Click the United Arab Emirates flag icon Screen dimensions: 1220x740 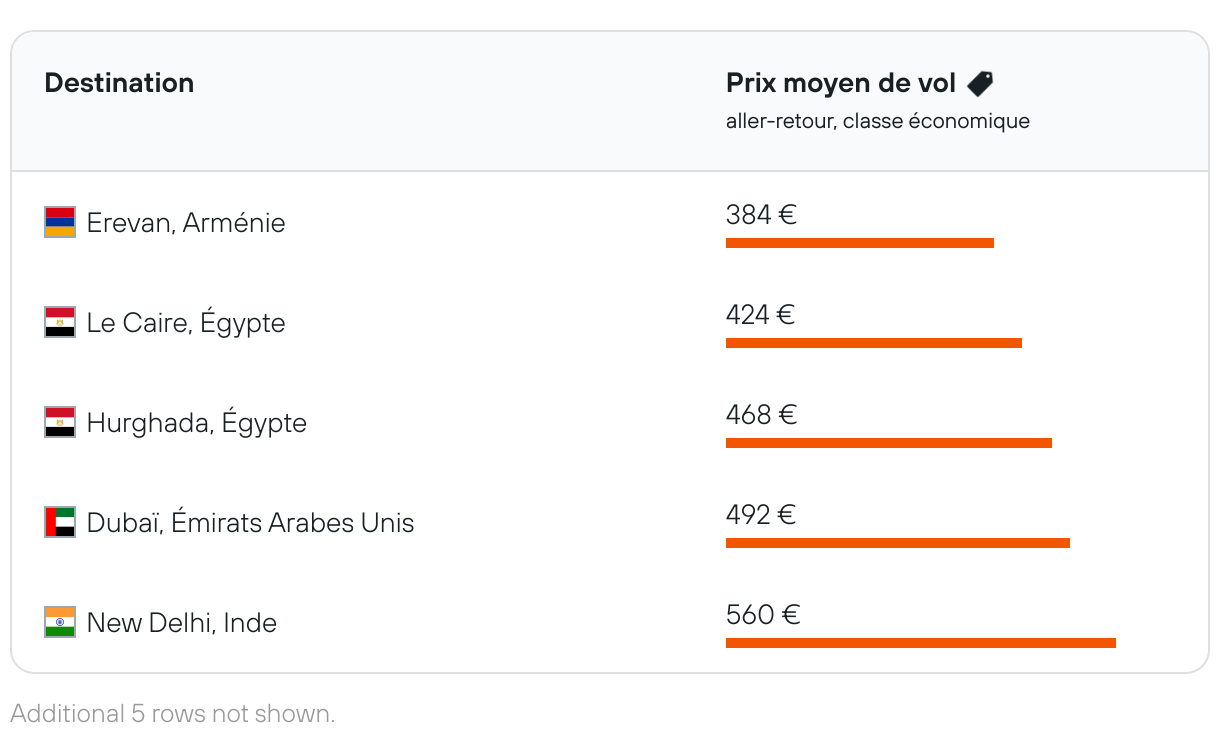(60, 522)
